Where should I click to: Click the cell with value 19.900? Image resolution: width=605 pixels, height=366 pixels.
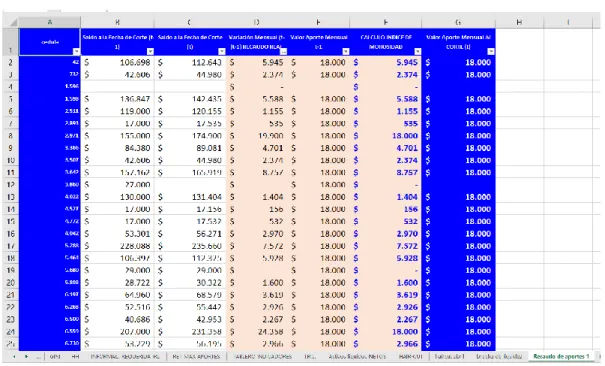click(257, 135)
